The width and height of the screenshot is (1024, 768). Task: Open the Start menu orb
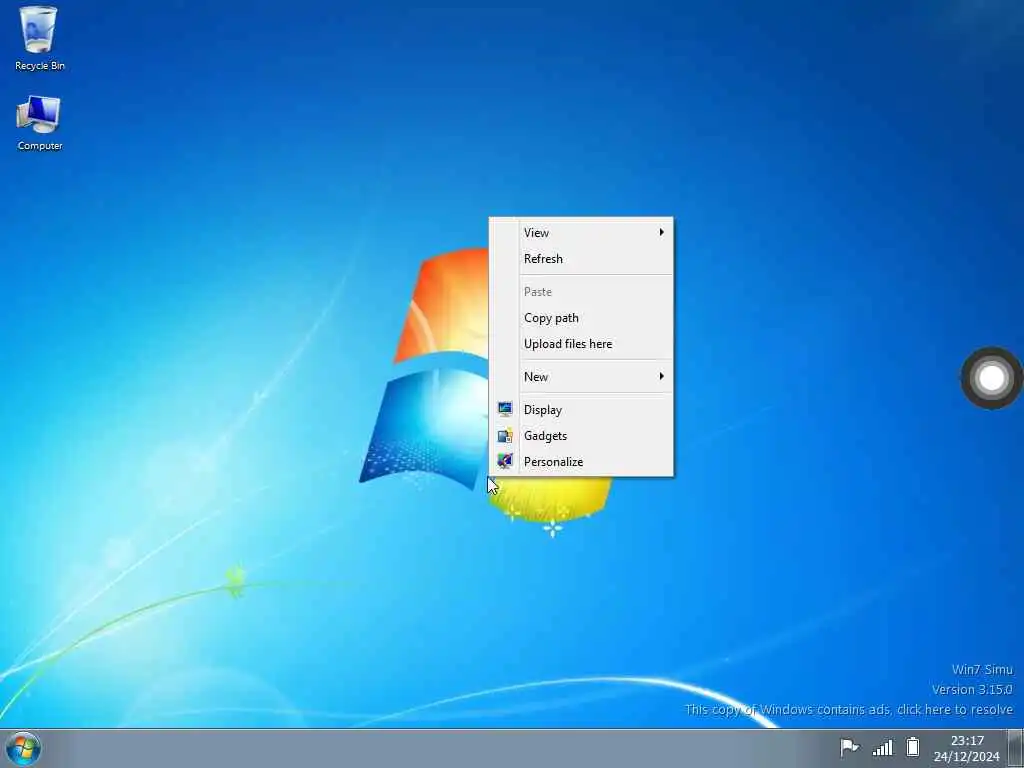point(23,748)
